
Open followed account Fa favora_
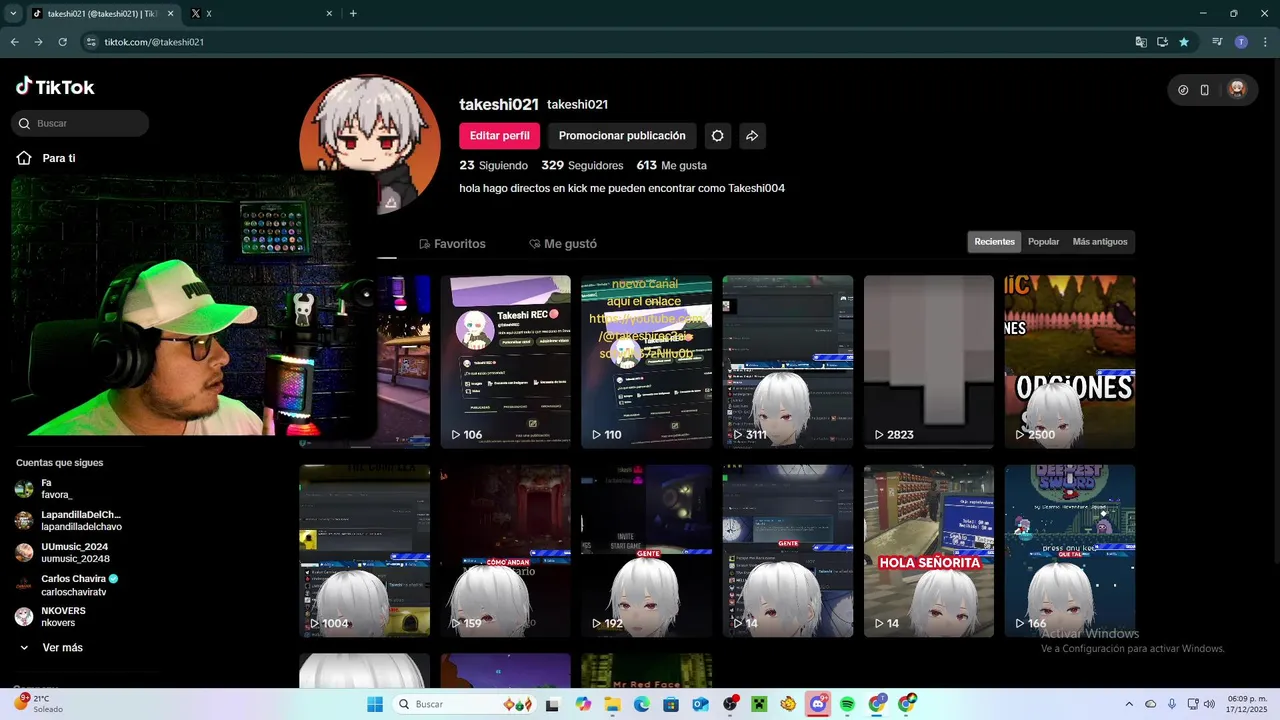[x=44, y=488]
